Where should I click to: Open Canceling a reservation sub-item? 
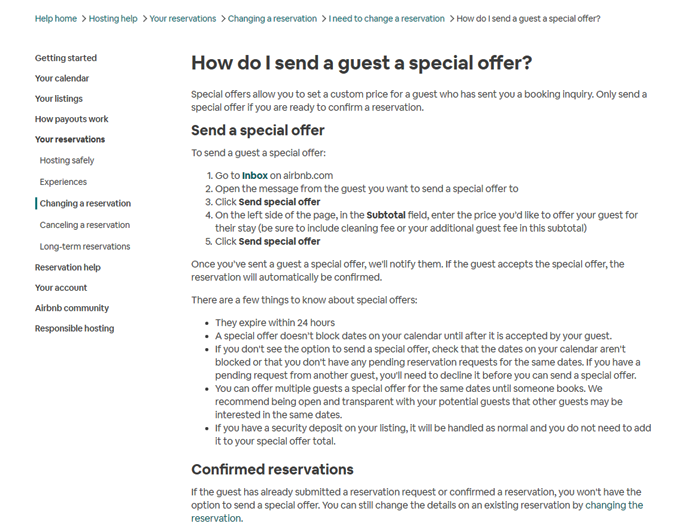[x=85, y=225]
